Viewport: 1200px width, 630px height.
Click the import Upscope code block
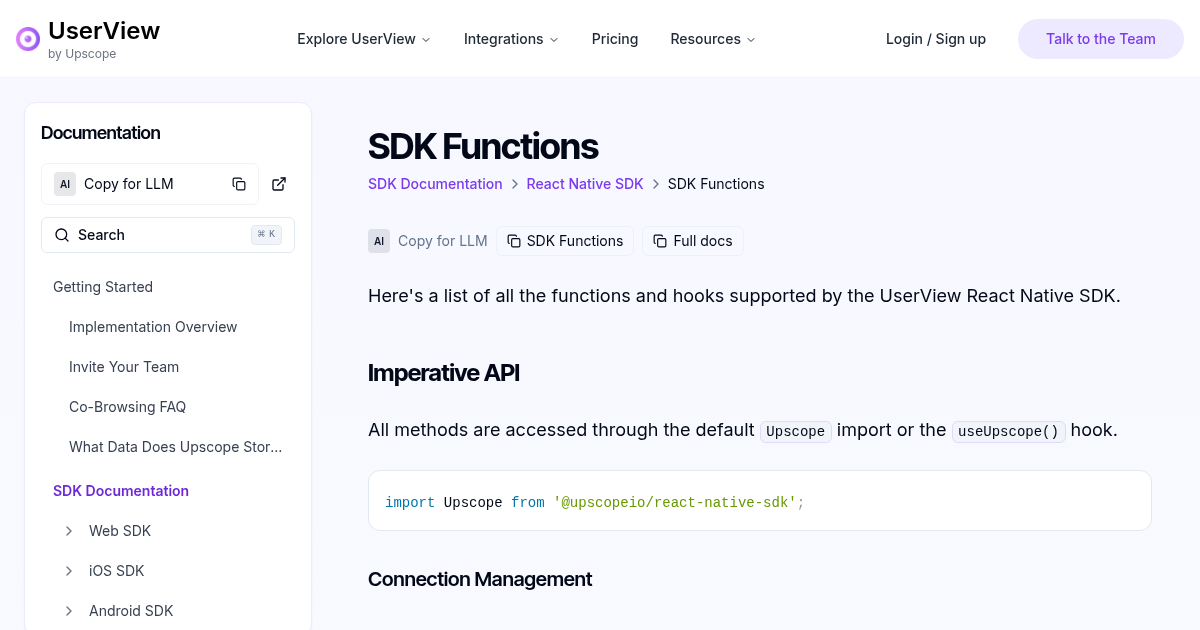pos(760,501)
